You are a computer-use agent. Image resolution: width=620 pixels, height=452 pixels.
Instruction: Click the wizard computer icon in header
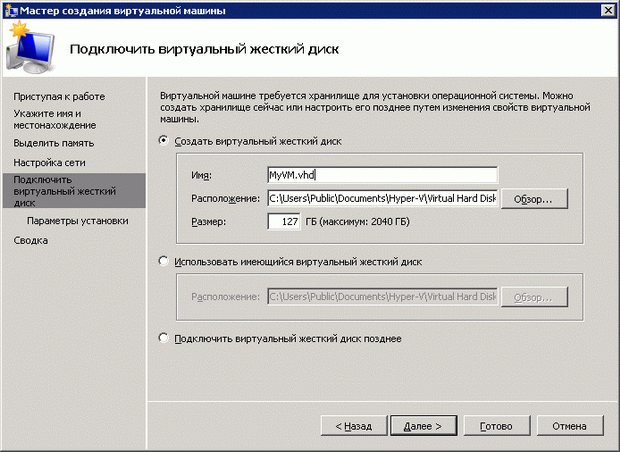pyautogui.click(x=29, y=46)
